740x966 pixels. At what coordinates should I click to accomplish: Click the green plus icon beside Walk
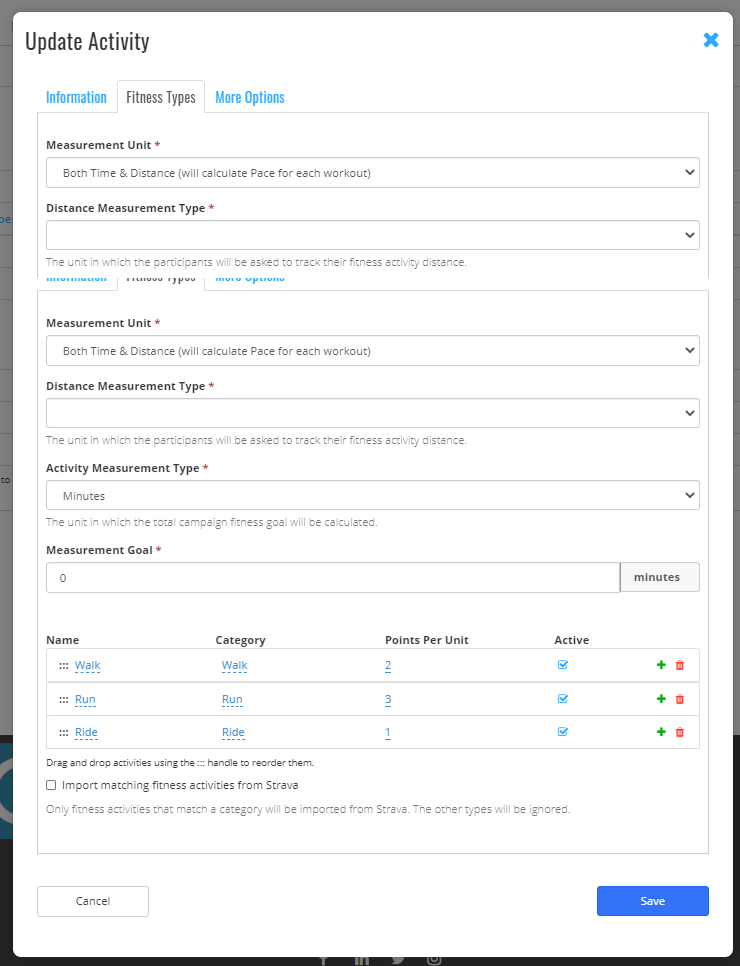[x=660, y=664]
